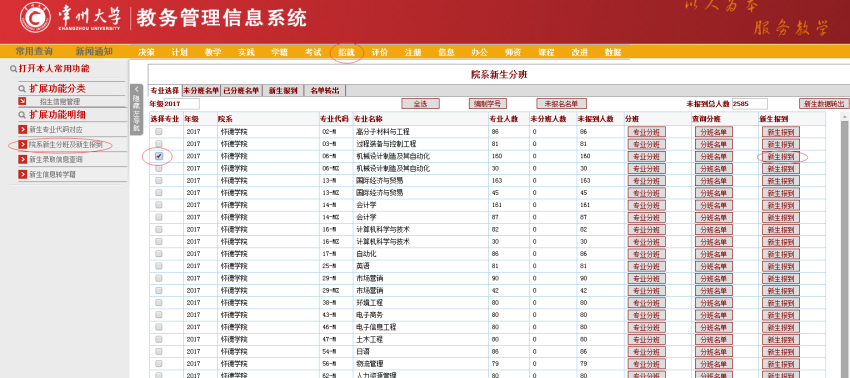850x378 pixels.
Task: Click the red arrow icon beside 新生录取信息查询
Action: (22, 159)
